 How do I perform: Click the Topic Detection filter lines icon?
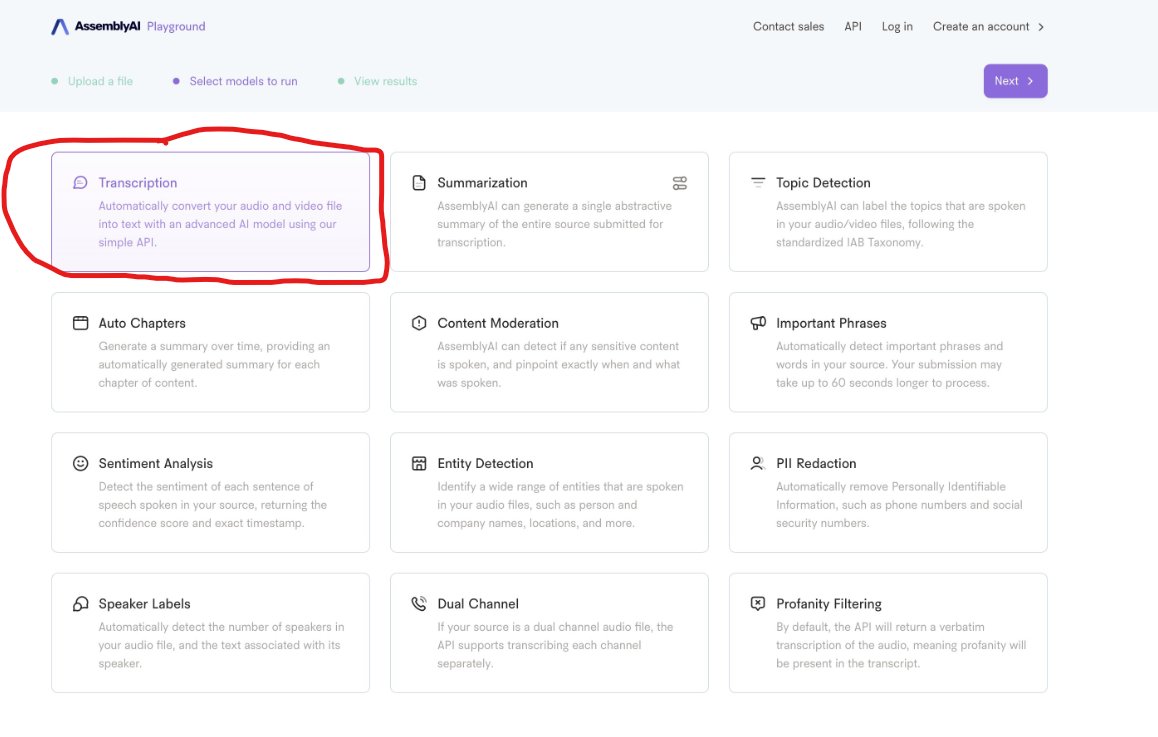(x=758, y=182)
